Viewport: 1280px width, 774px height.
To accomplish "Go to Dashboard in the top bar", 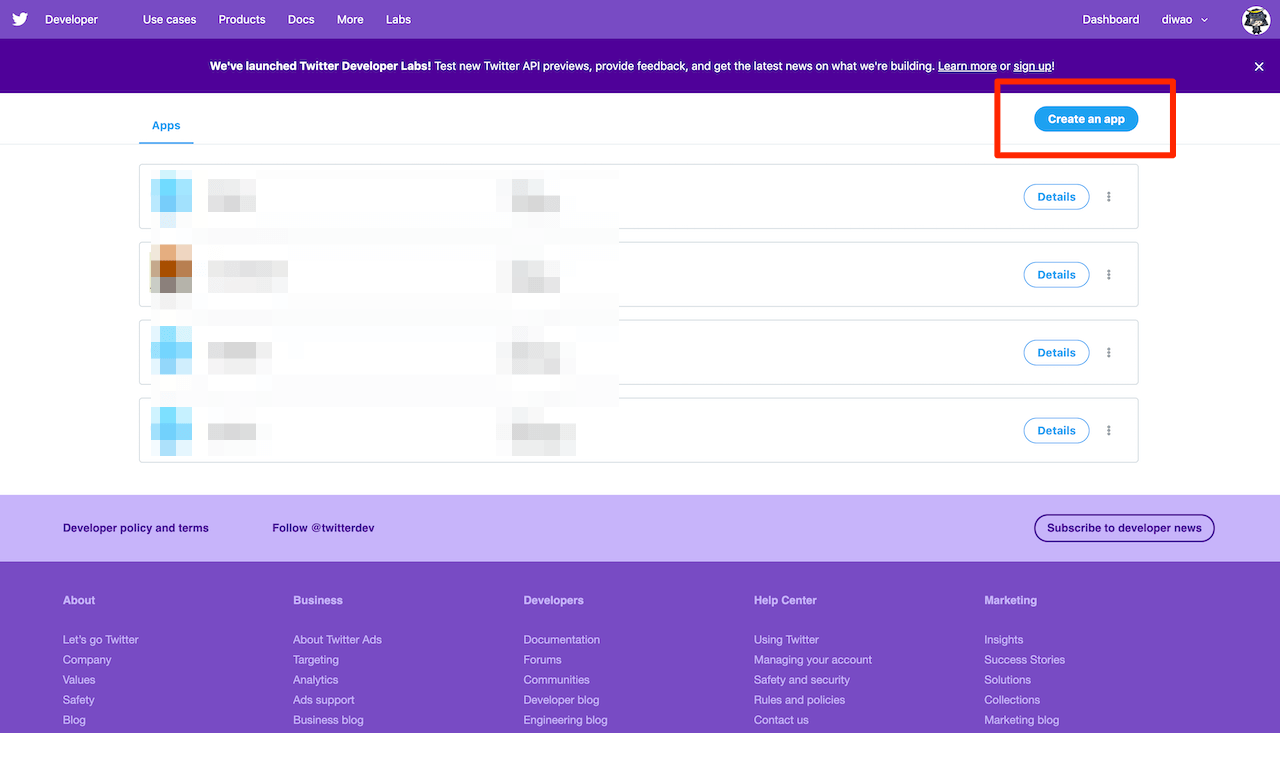I will 1110,20.
